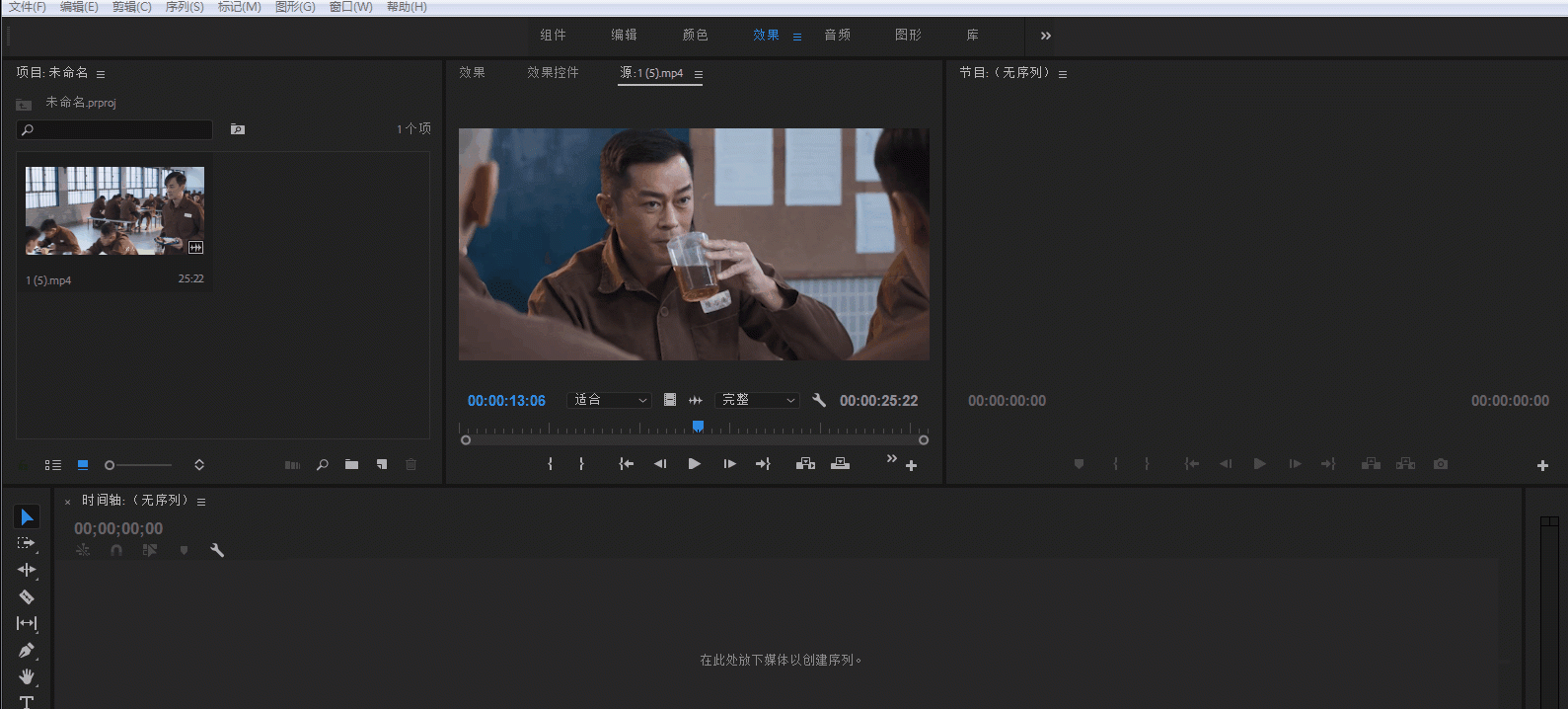Step forward one frame in Source monitor
1568x709 pixels.
point(729,464)
